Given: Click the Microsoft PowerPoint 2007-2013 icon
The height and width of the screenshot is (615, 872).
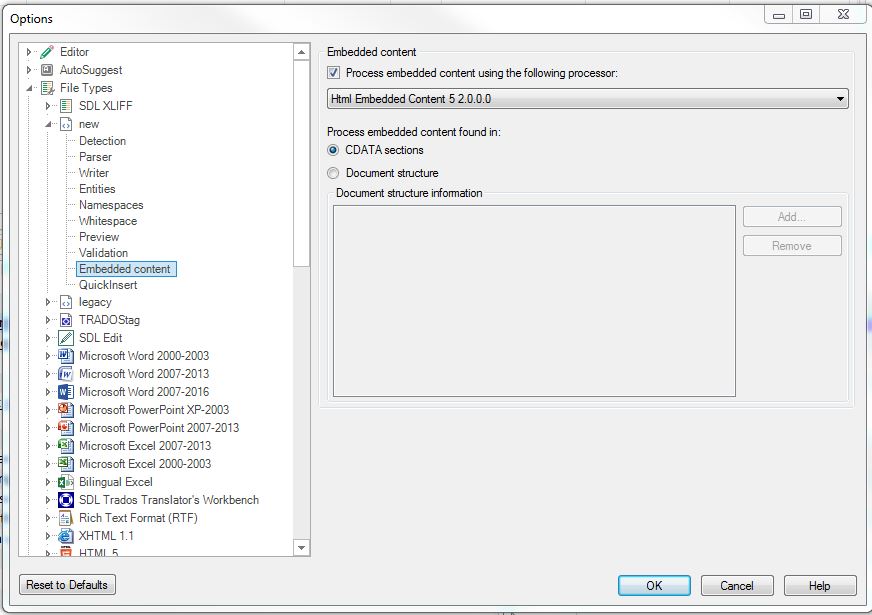Looking at the screenshot, I should [66, 428].
